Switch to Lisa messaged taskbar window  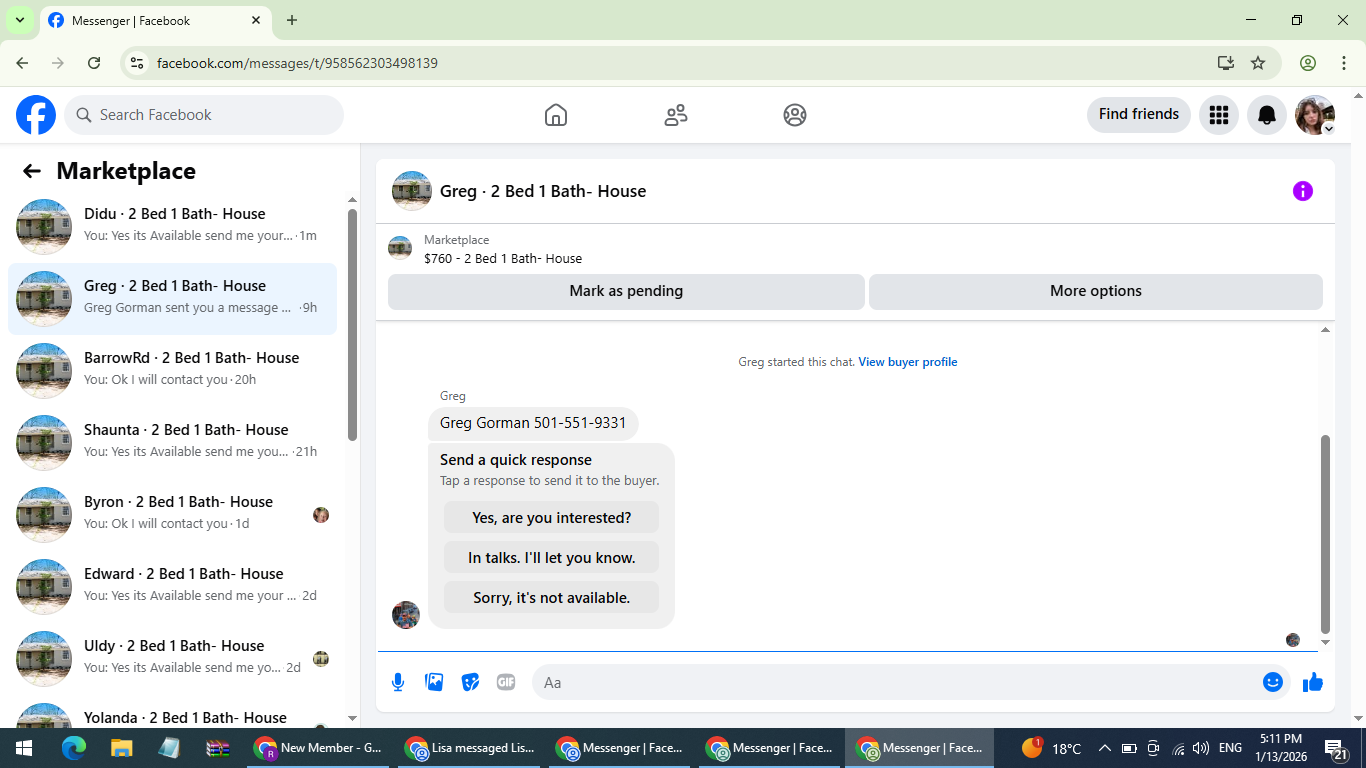tap(471, 748)
